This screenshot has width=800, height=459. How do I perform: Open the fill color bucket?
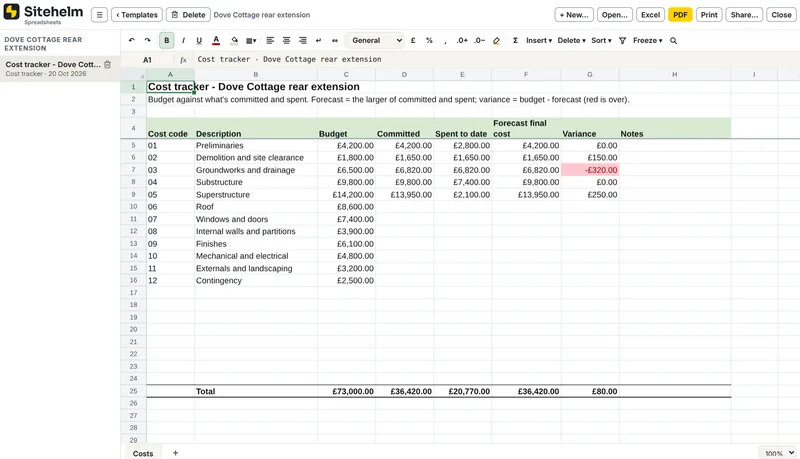234,40
